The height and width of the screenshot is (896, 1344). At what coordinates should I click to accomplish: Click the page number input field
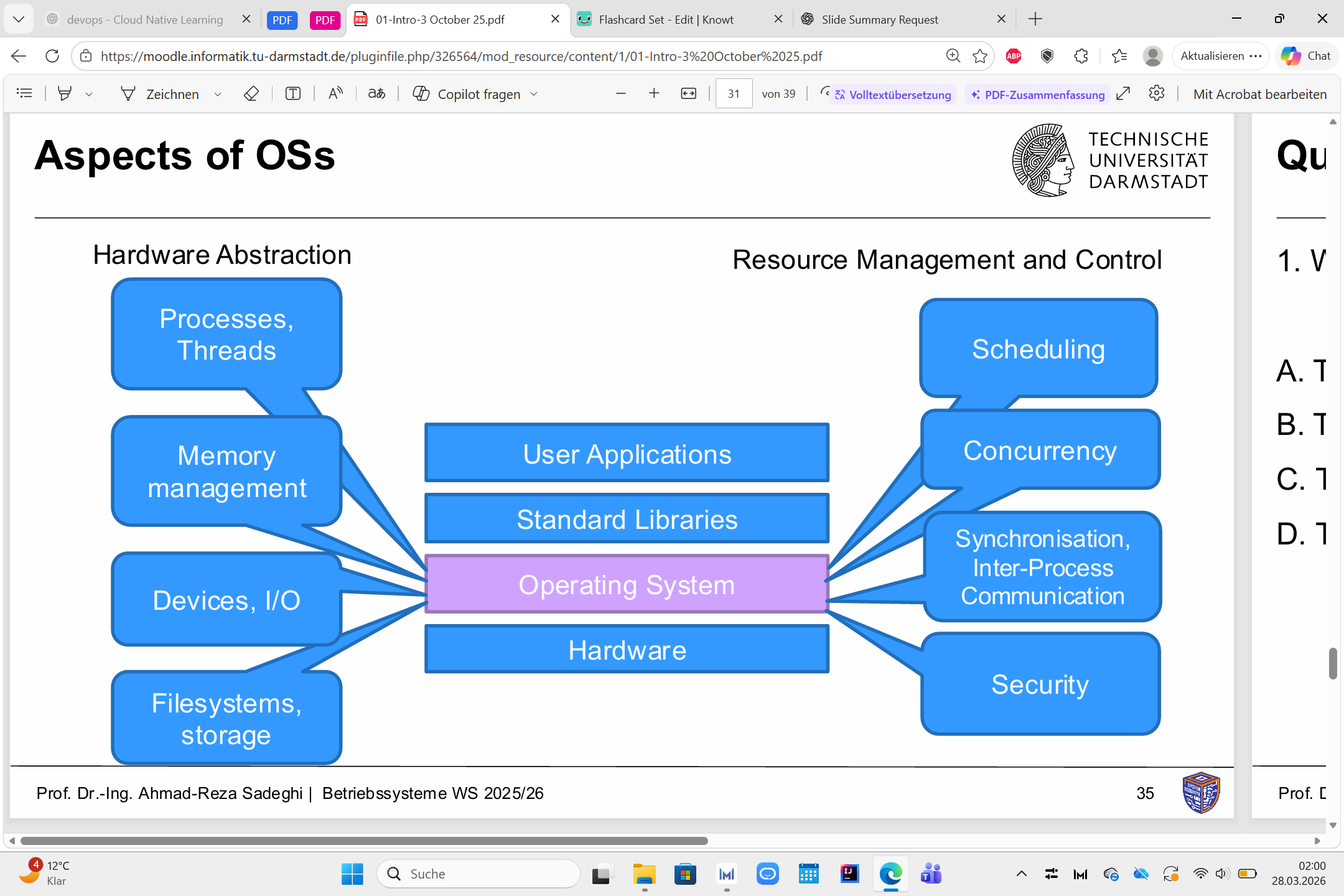pos(734,94)
